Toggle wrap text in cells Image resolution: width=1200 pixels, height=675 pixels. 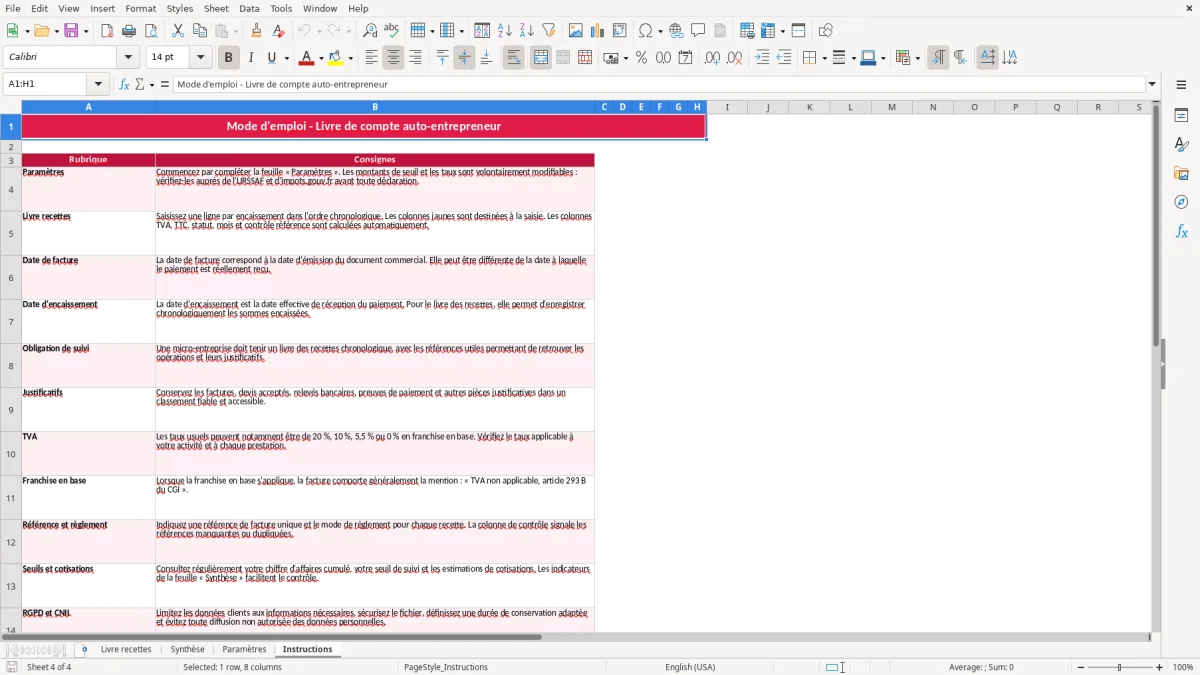pyautogui.click(x=513, y=58)
